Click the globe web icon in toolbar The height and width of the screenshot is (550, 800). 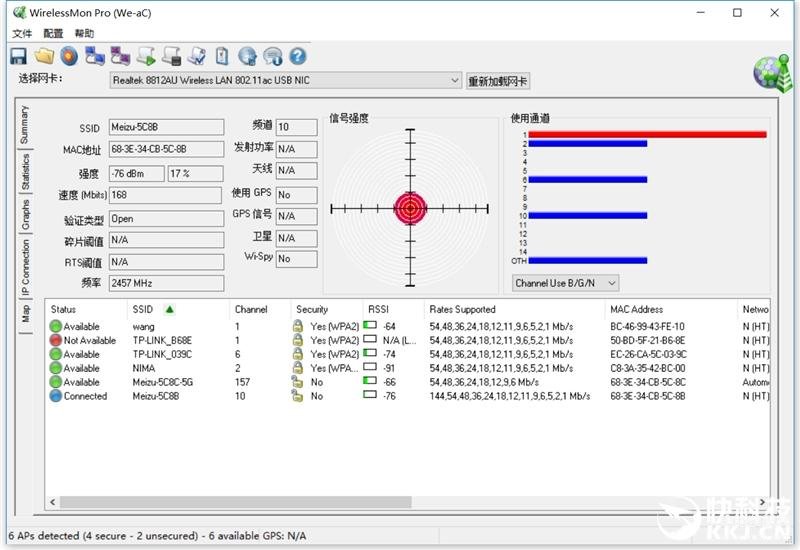pos(247,56)
